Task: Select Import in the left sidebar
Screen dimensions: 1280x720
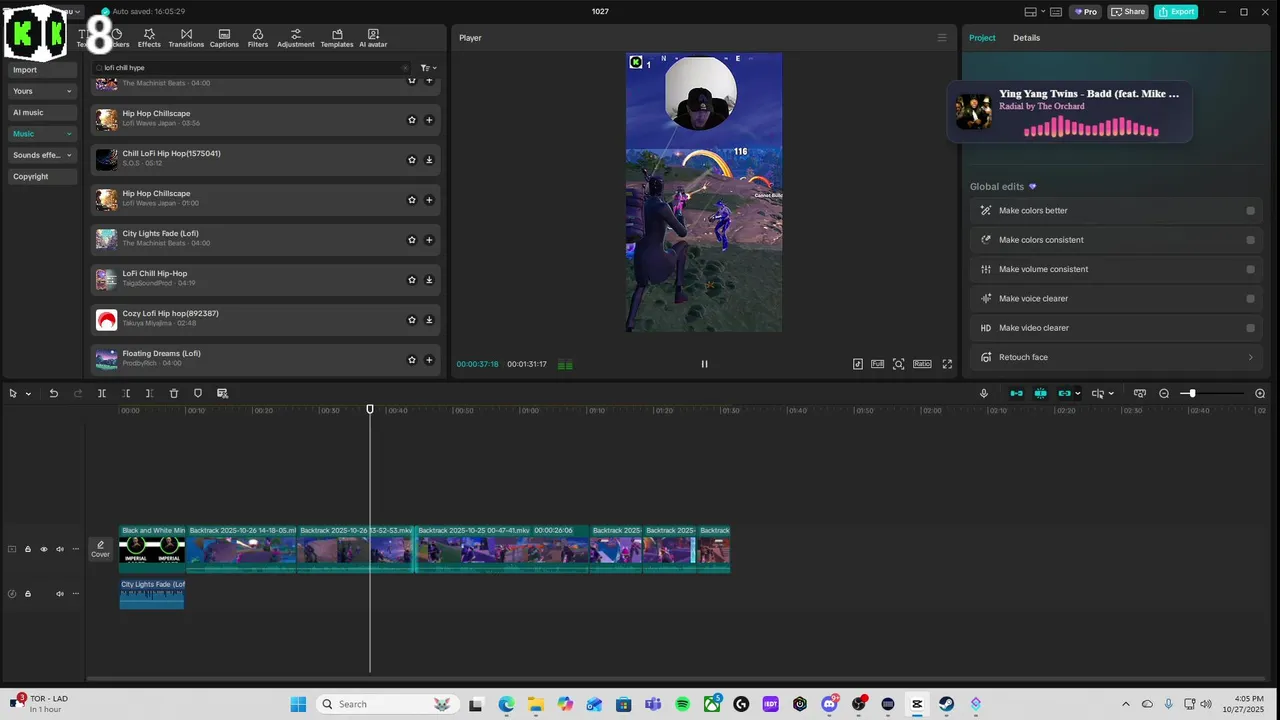Action: [x=41, y=70]
